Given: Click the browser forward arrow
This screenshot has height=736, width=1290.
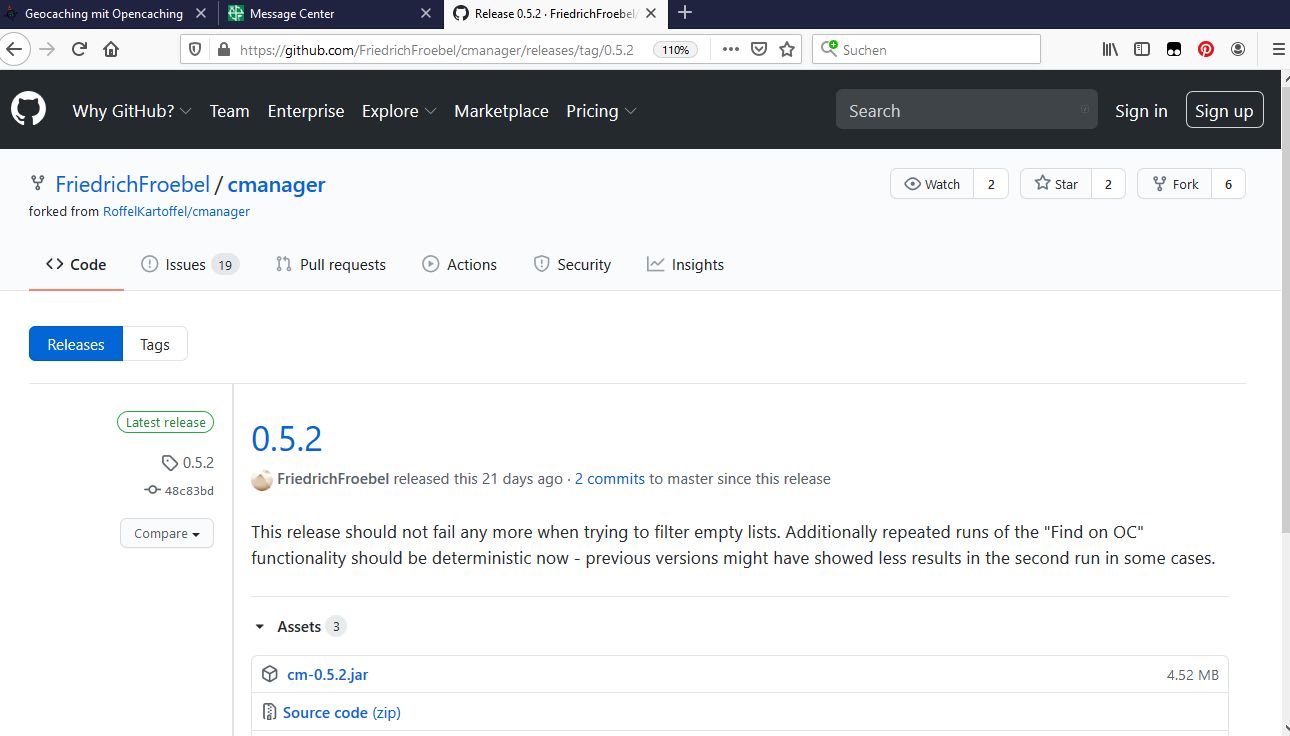Looking at the screenshot, I should tap(47, 49).
